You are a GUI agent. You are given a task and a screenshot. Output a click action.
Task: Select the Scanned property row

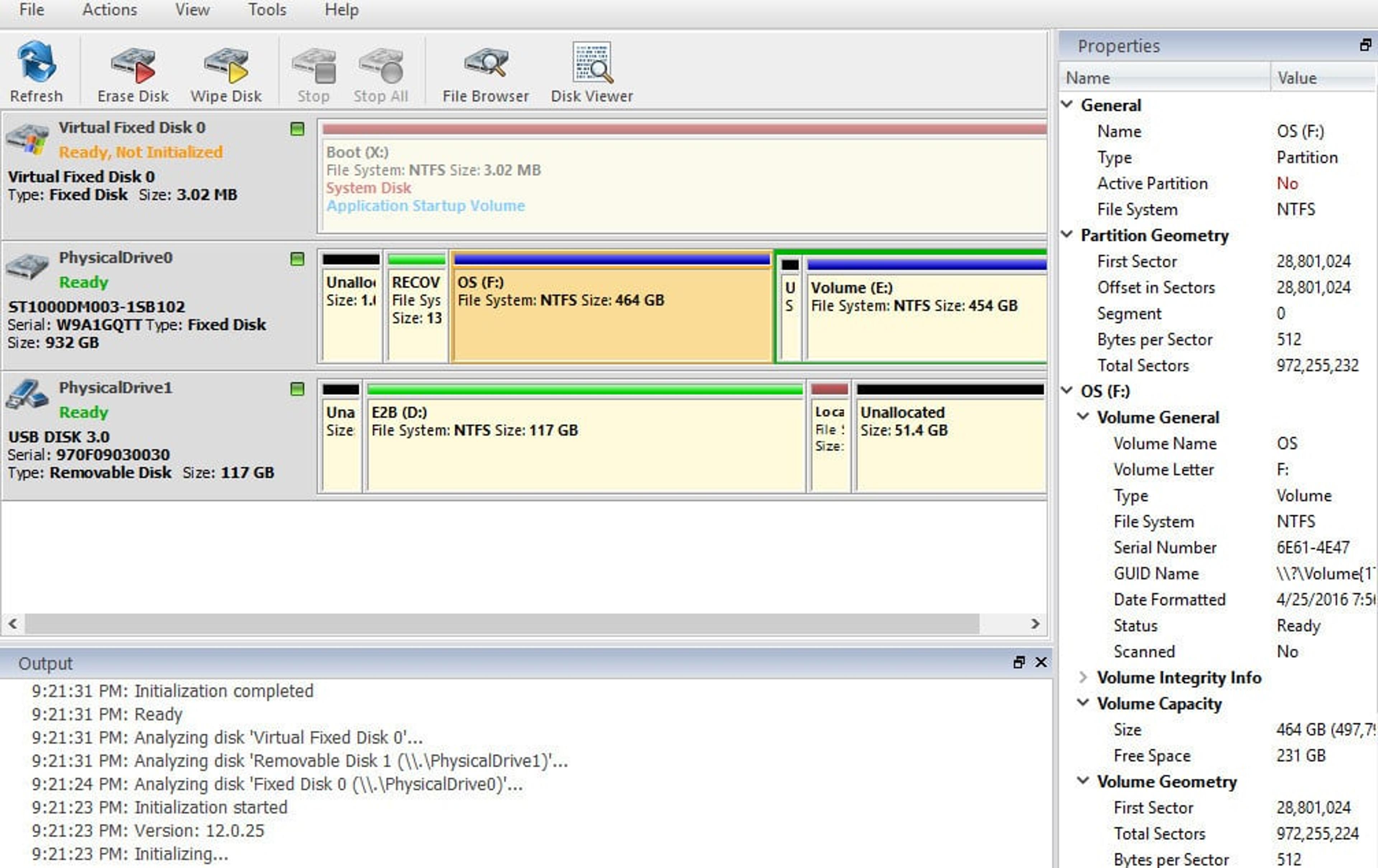(1218, 651)
